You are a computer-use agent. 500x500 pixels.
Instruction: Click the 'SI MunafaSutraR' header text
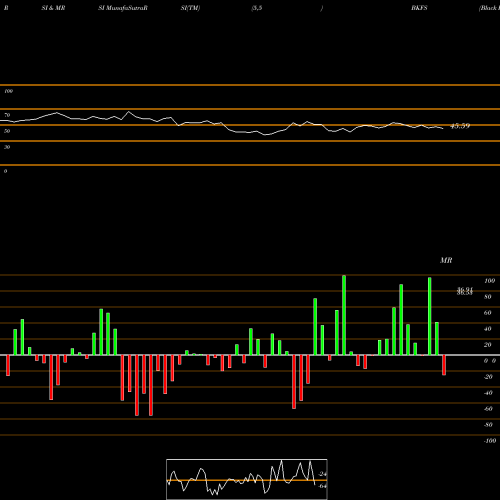(x=123, y=8)
